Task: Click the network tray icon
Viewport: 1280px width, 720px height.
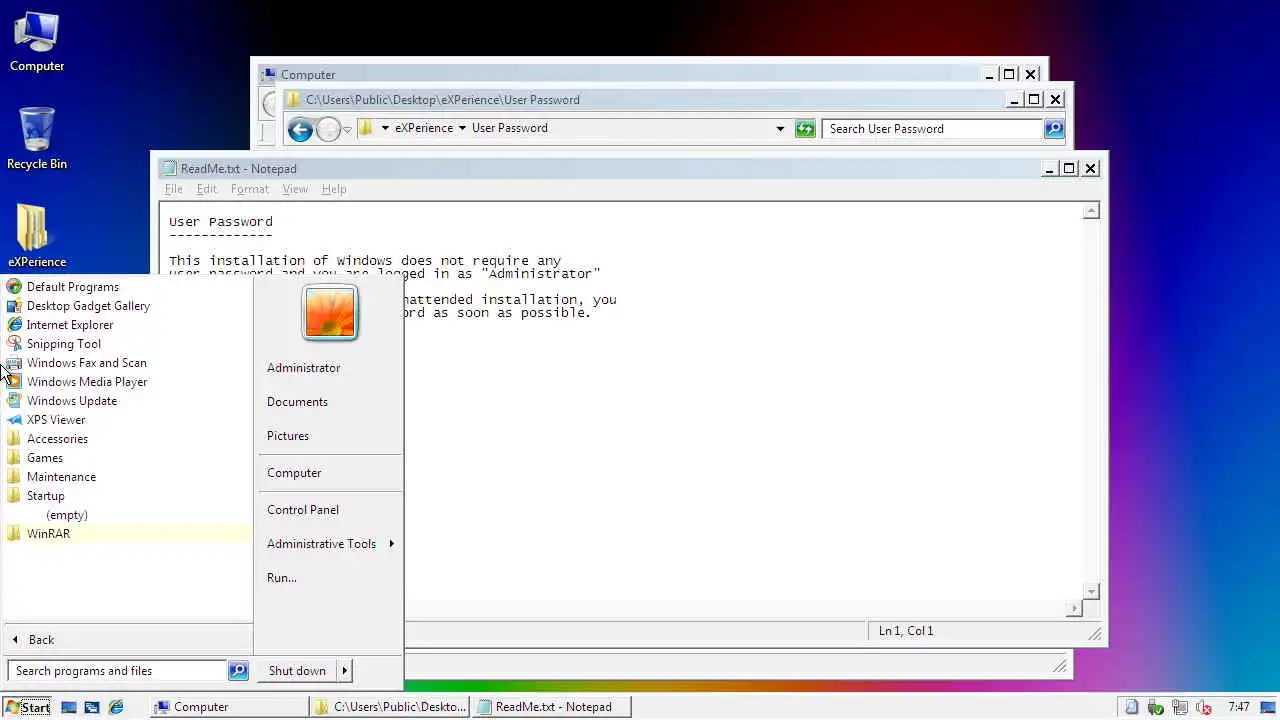Action: pyautogui.click(x=1180, y=707)
